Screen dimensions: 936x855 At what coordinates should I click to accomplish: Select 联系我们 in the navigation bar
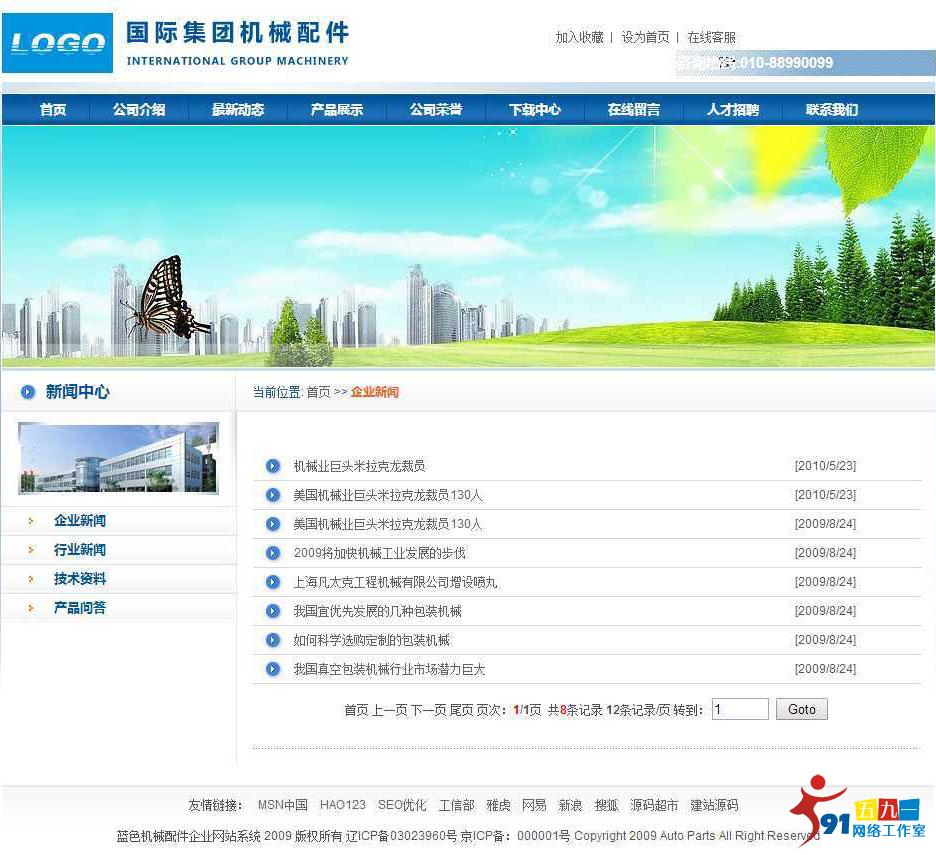pyautogui.click(x=832, y=110)
